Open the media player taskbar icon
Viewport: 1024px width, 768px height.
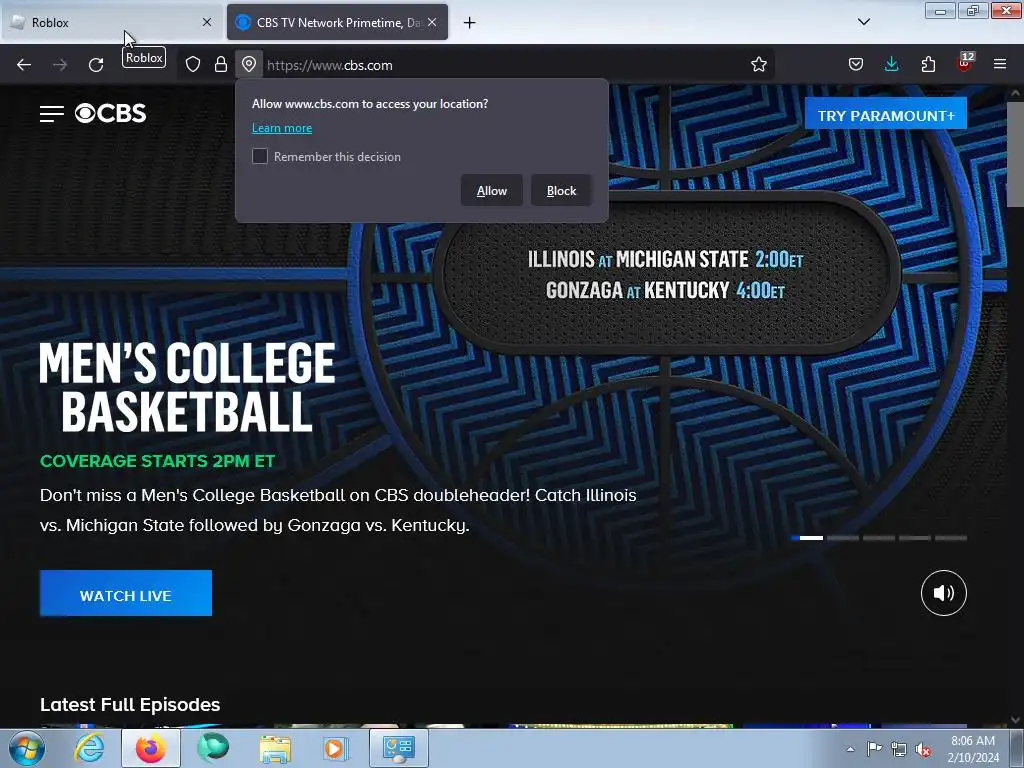click(336, 748)
